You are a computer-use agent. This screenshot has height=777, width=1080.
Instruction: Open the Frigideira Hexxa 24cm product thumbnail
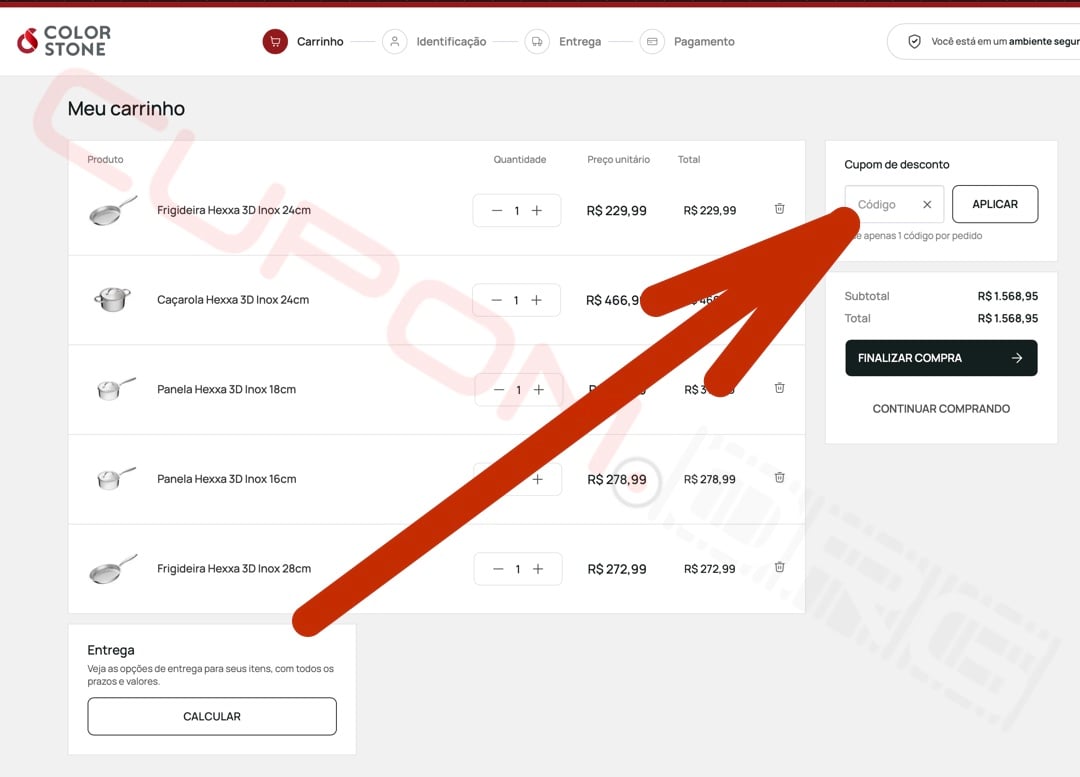pyautogui.click(x=113, y=210)
